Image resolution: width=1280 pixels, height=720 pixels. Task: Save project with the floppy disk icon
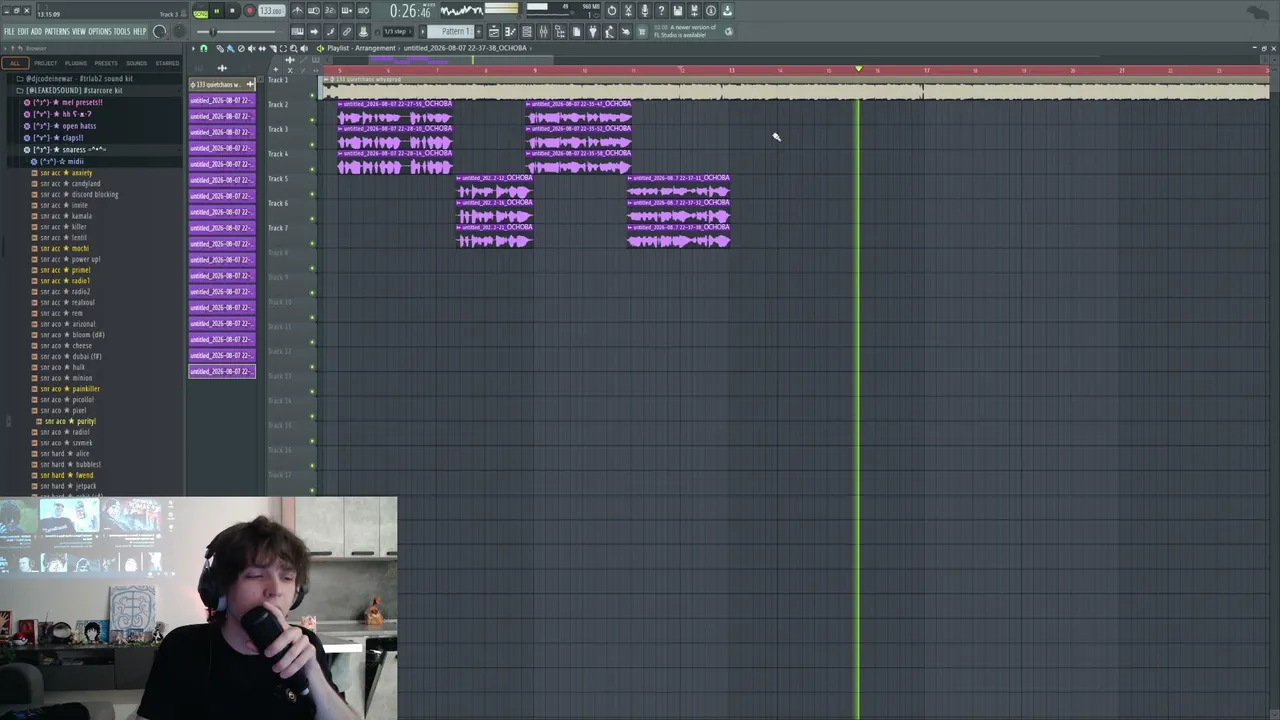(x=678, y=11)
